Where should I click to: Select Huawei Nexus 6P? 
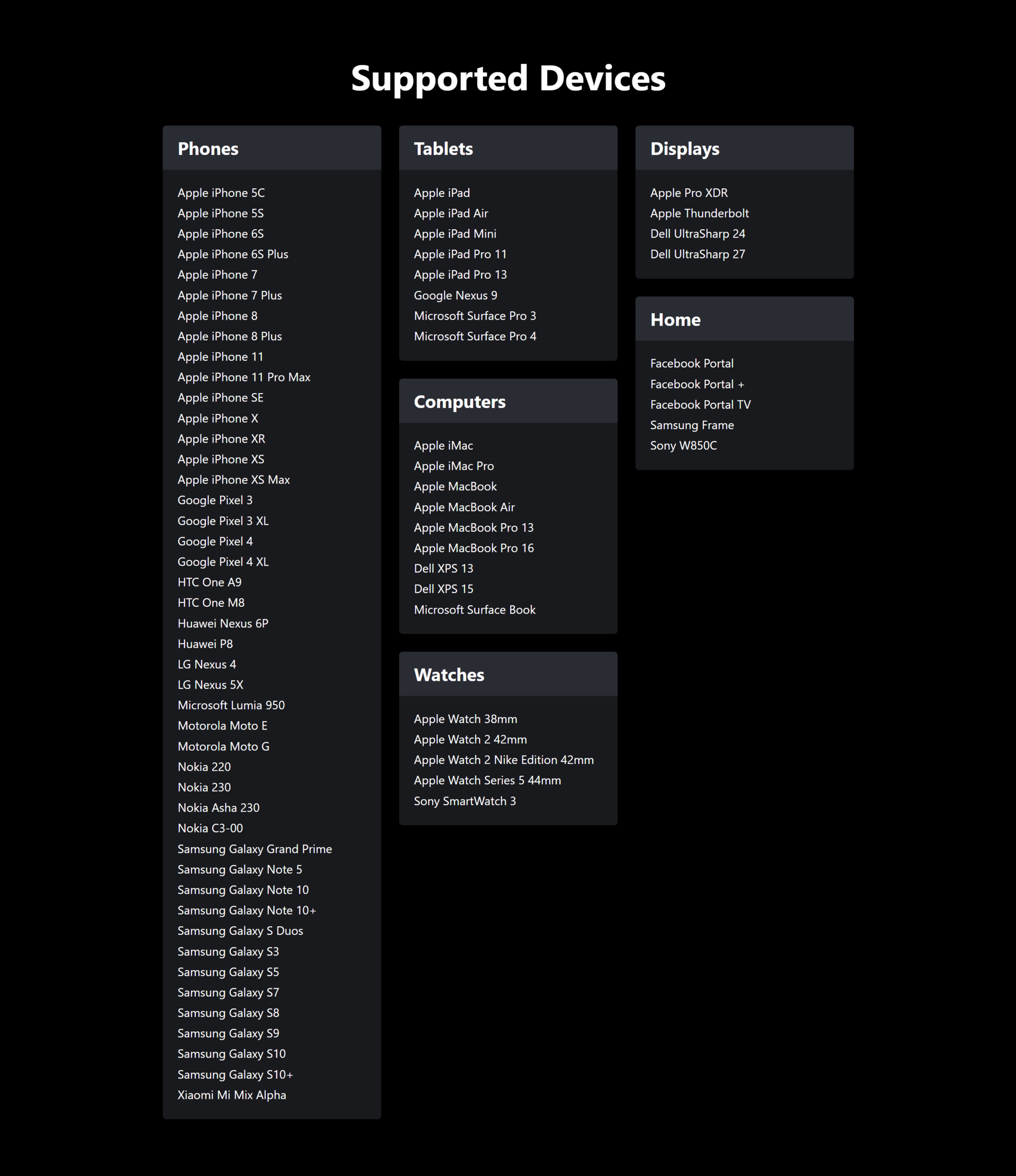[223, 623]
